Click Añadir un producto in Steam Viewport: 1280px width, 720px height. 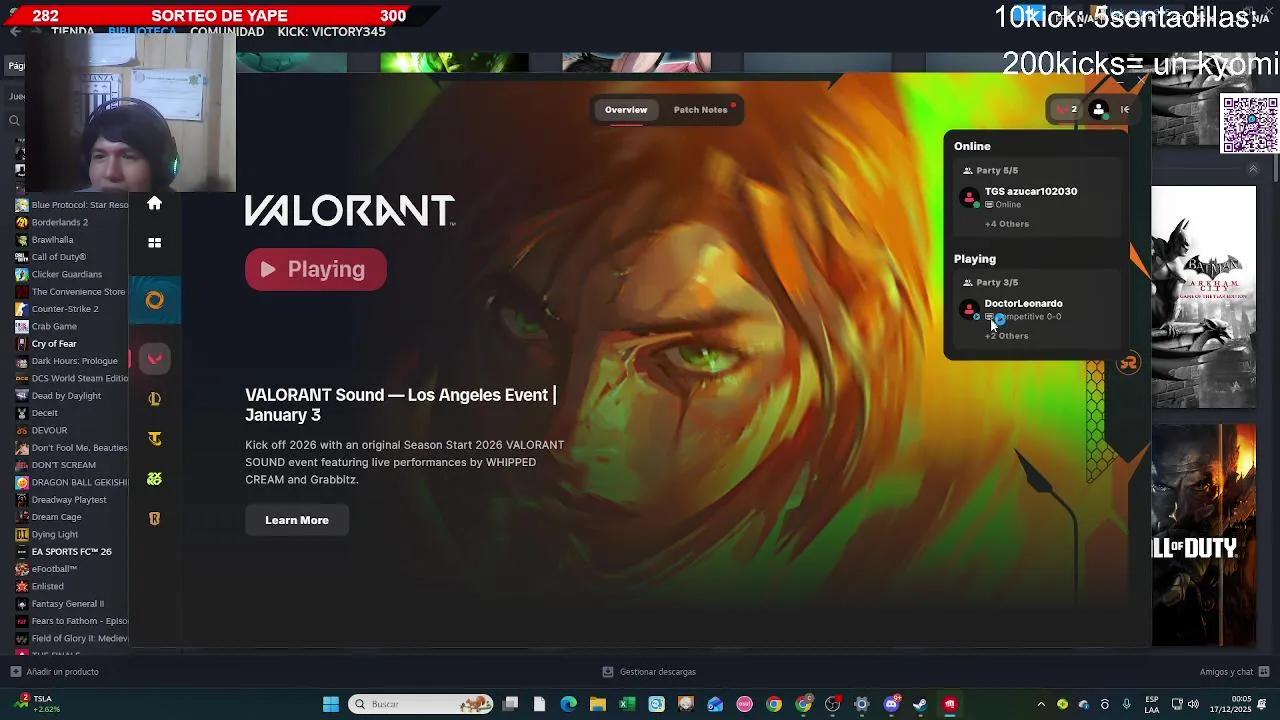[55, 672]
